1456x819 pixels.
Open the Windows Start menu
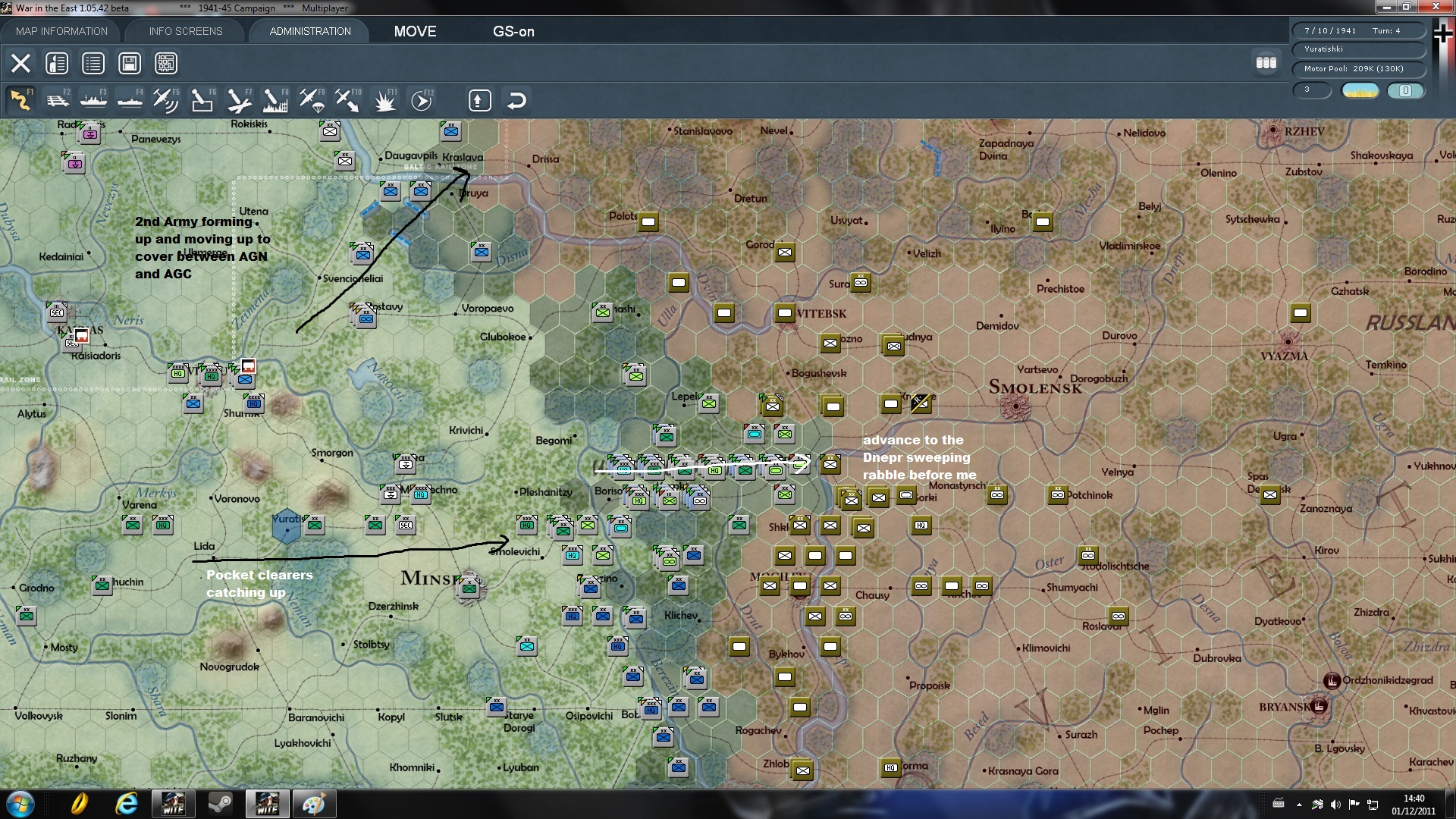[x=20, y=804]
